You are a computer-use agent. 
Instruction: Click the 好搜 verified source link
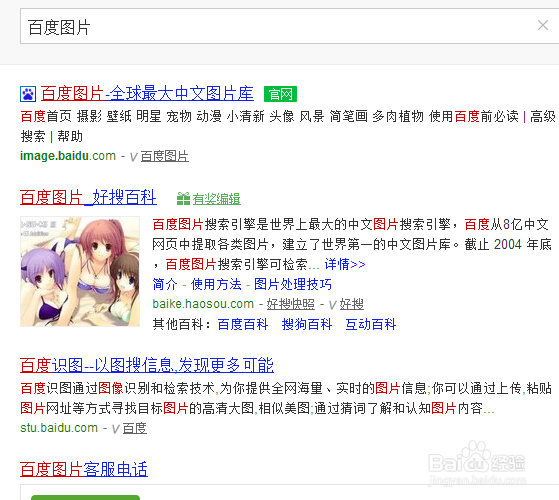tap(352, 304)
